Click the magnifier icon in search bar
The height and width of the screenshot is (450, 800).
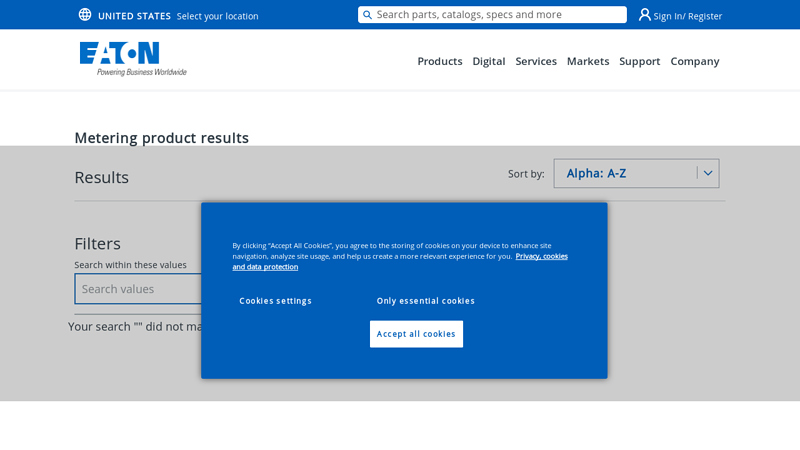(x=367, y=15)
